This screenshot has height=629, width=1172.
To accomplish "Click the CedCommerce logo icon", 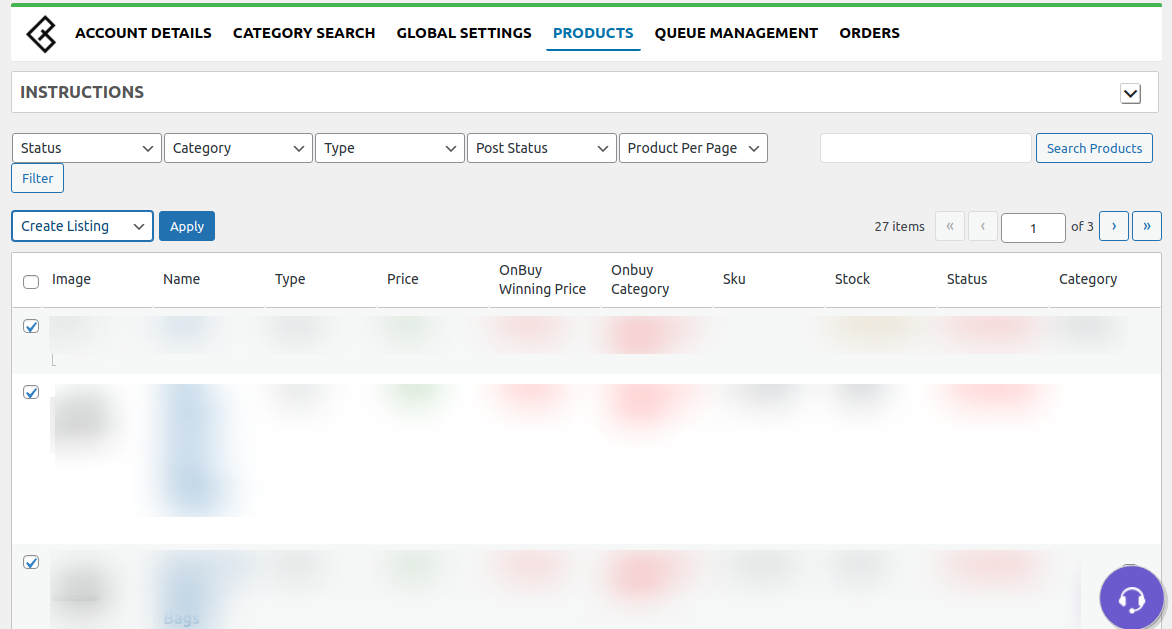I will coord(42,34).
